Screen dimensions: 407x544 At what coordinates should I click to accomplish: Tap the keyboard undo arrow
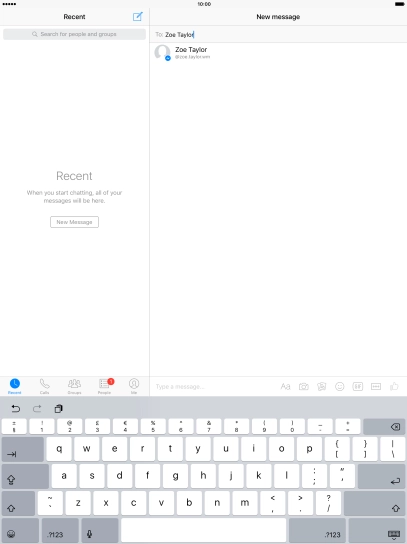(16, 408)
